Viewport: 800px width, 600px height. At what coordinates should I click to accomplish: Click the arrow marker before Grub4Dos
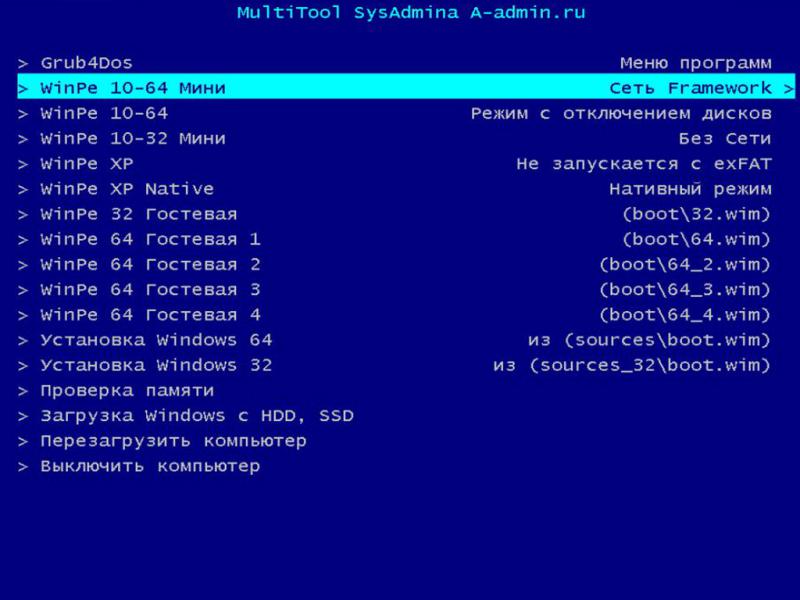click(x=22, y=64)
